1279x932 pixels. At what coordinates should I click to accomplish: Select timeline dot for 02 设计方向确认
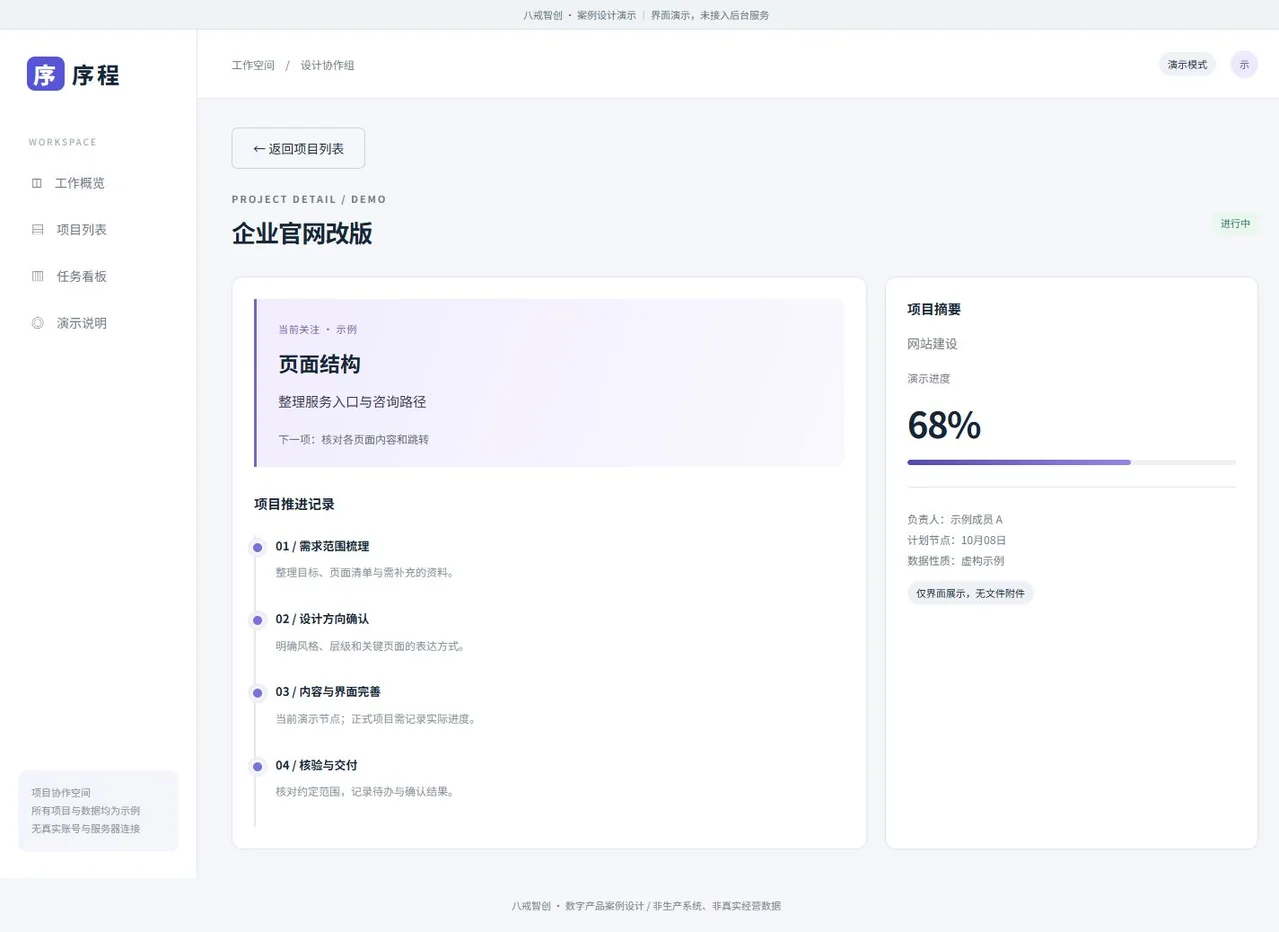pos(257,620)
